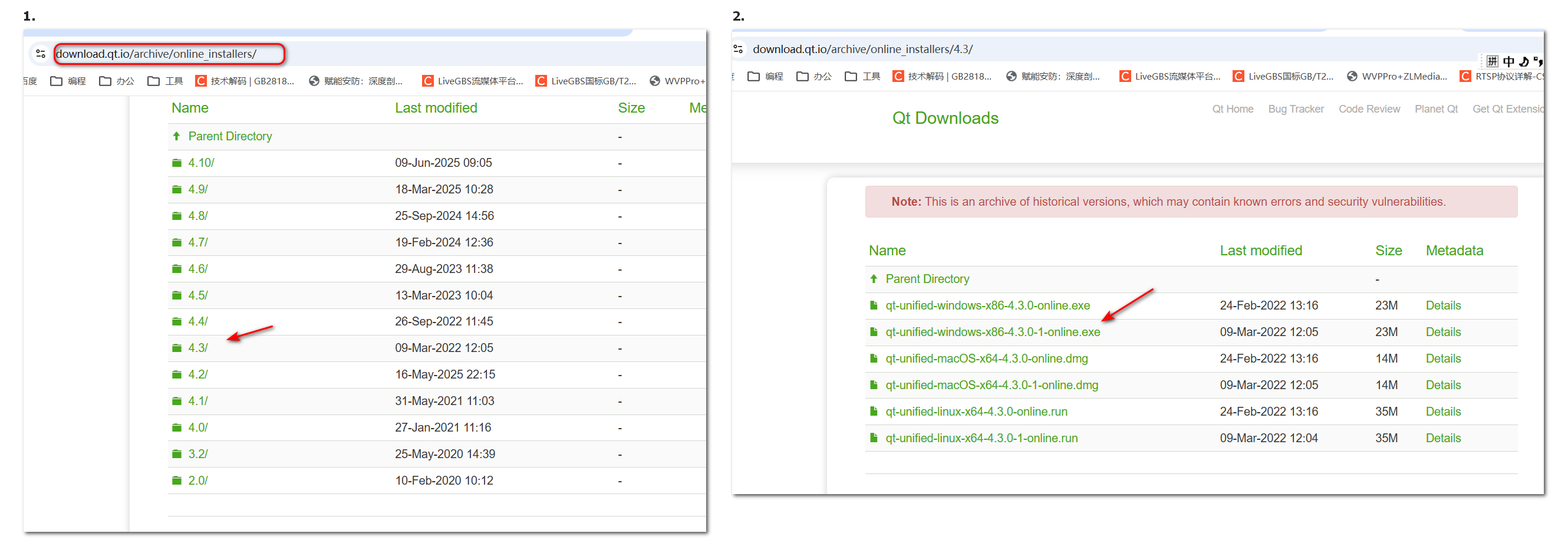The height and width of the screenshot is (556, 1568).
Task: Sort right listing by Metadata header
Action: click(1454, 251)
